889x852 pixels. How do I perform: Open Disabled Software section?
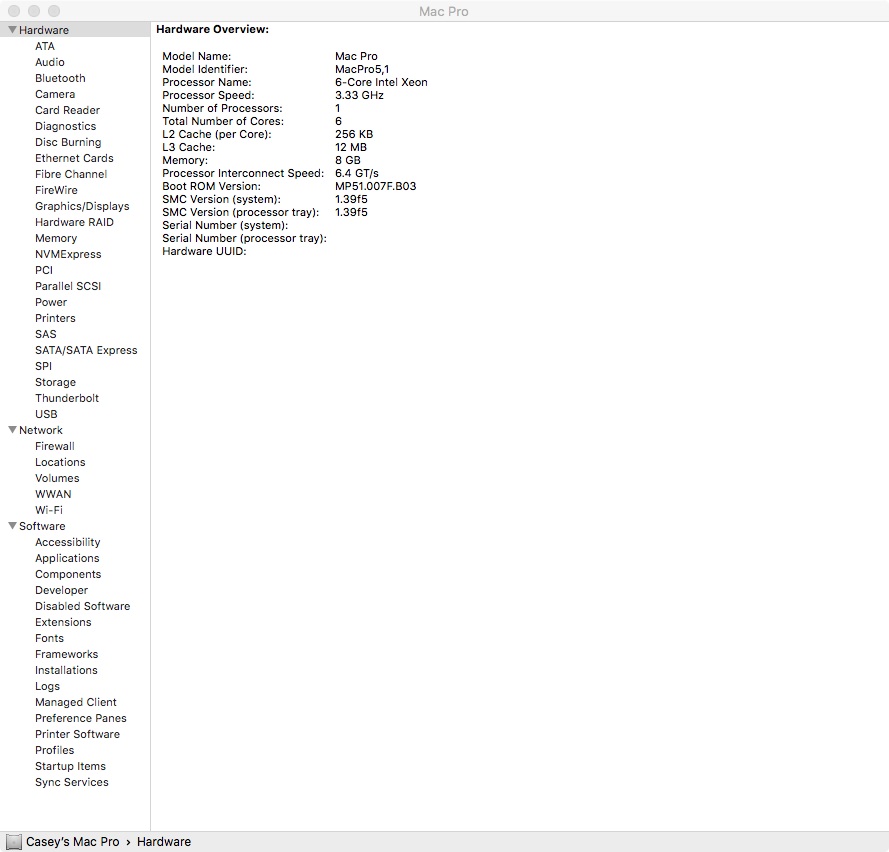pyautogui.click(x=82, y=606)
